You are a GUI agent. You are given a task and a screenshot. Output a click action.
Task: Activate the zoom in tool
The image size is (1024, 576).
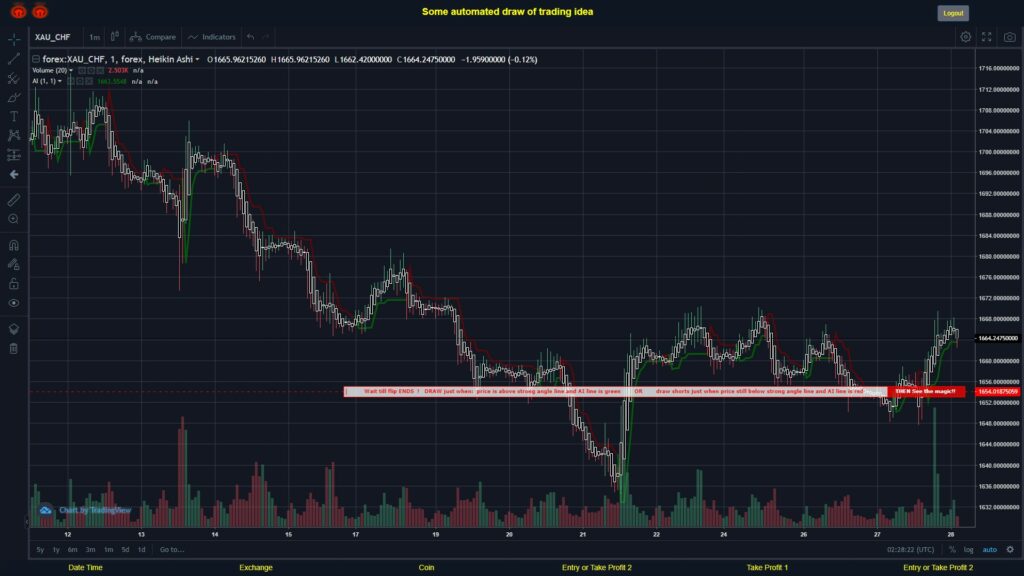(x=14, y=219)
